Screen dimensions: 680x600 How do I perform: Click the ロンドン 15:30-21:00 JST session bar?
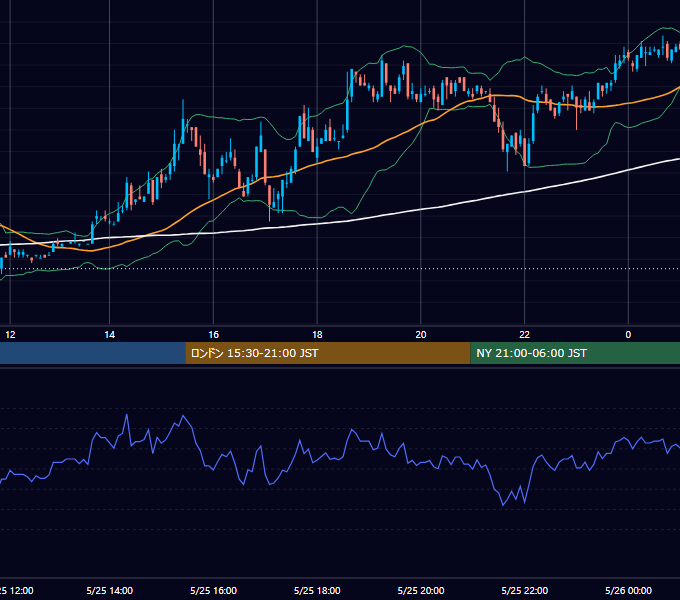(x=327, y=353)
